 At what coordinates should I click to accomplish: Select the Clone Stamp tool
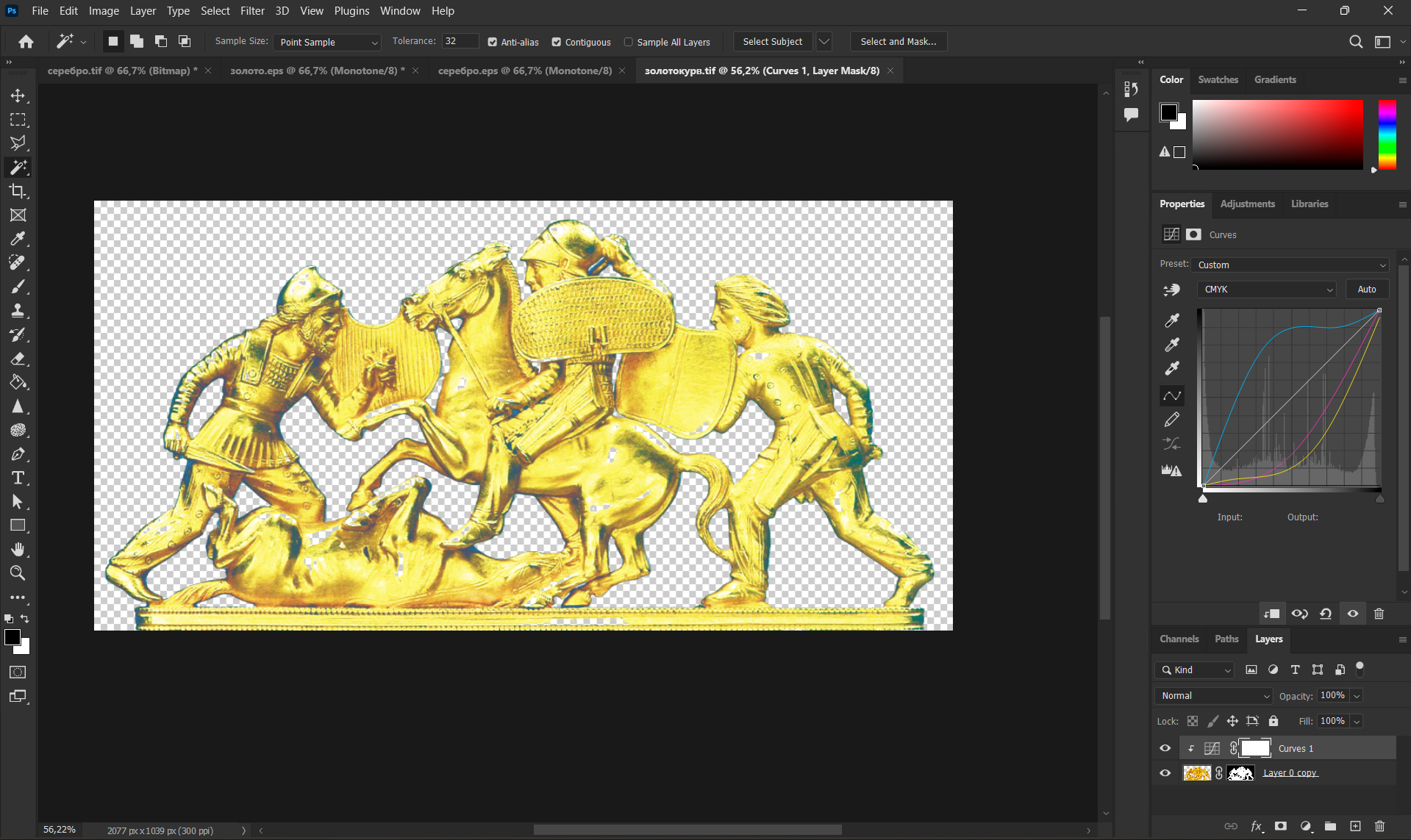pos(18,311)
